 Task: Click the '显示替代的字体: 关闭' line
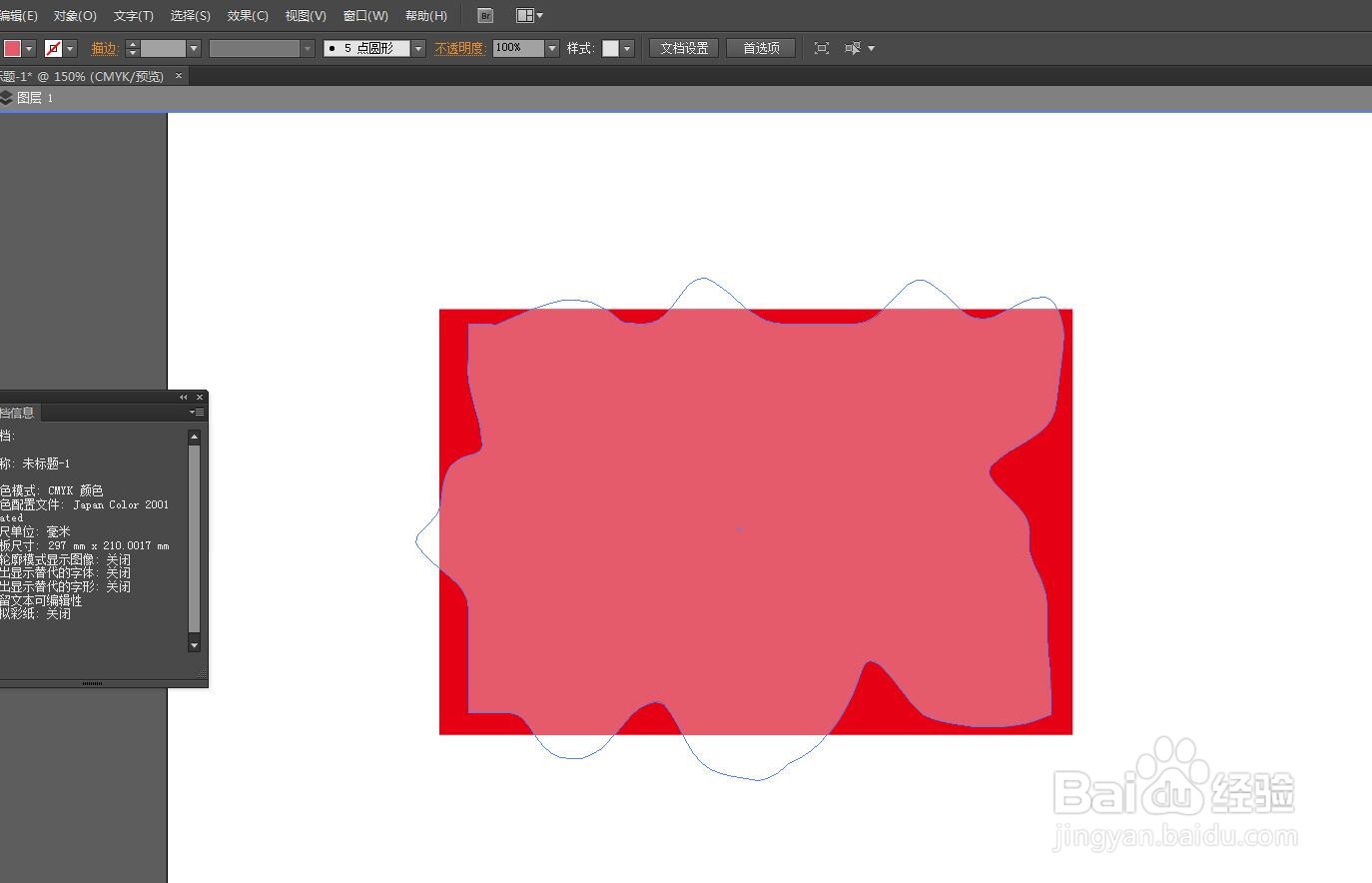[65, 572]
